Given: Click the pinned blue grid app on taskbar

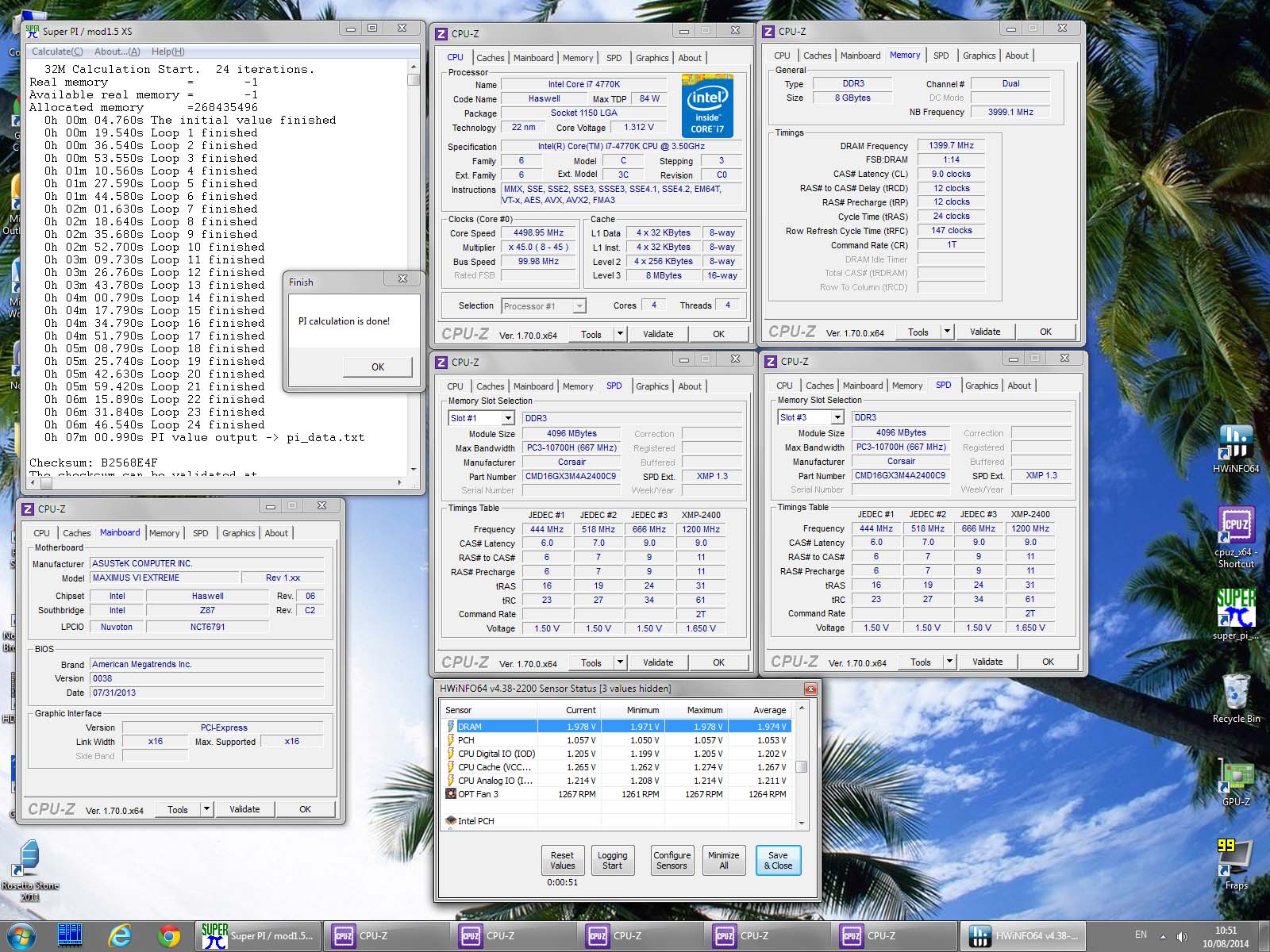Looking at the screenshot, I should [70, 936].
